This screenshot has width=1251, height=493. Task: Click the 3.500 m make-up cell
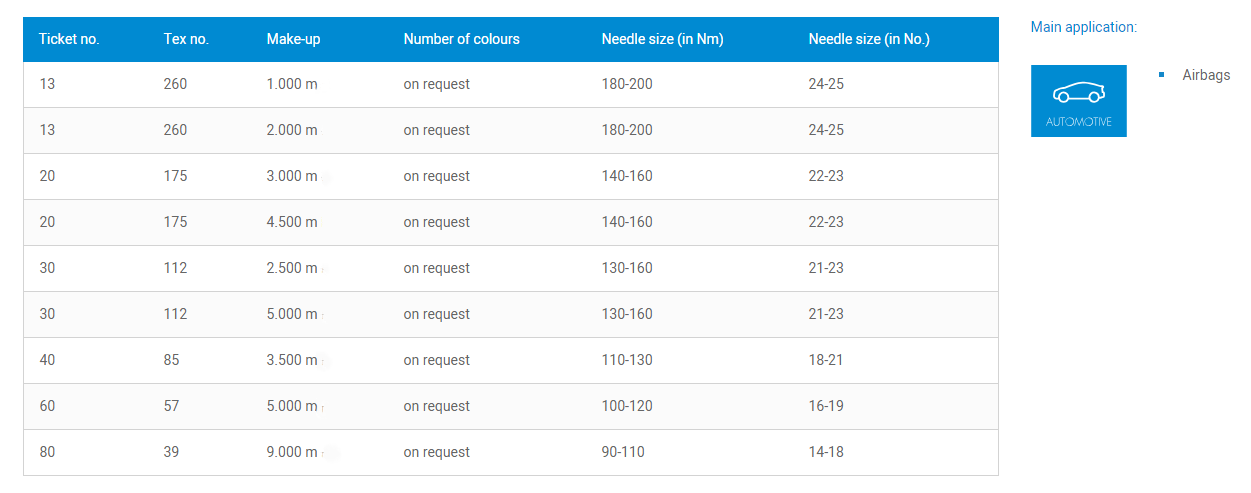[x=292, y=360]
